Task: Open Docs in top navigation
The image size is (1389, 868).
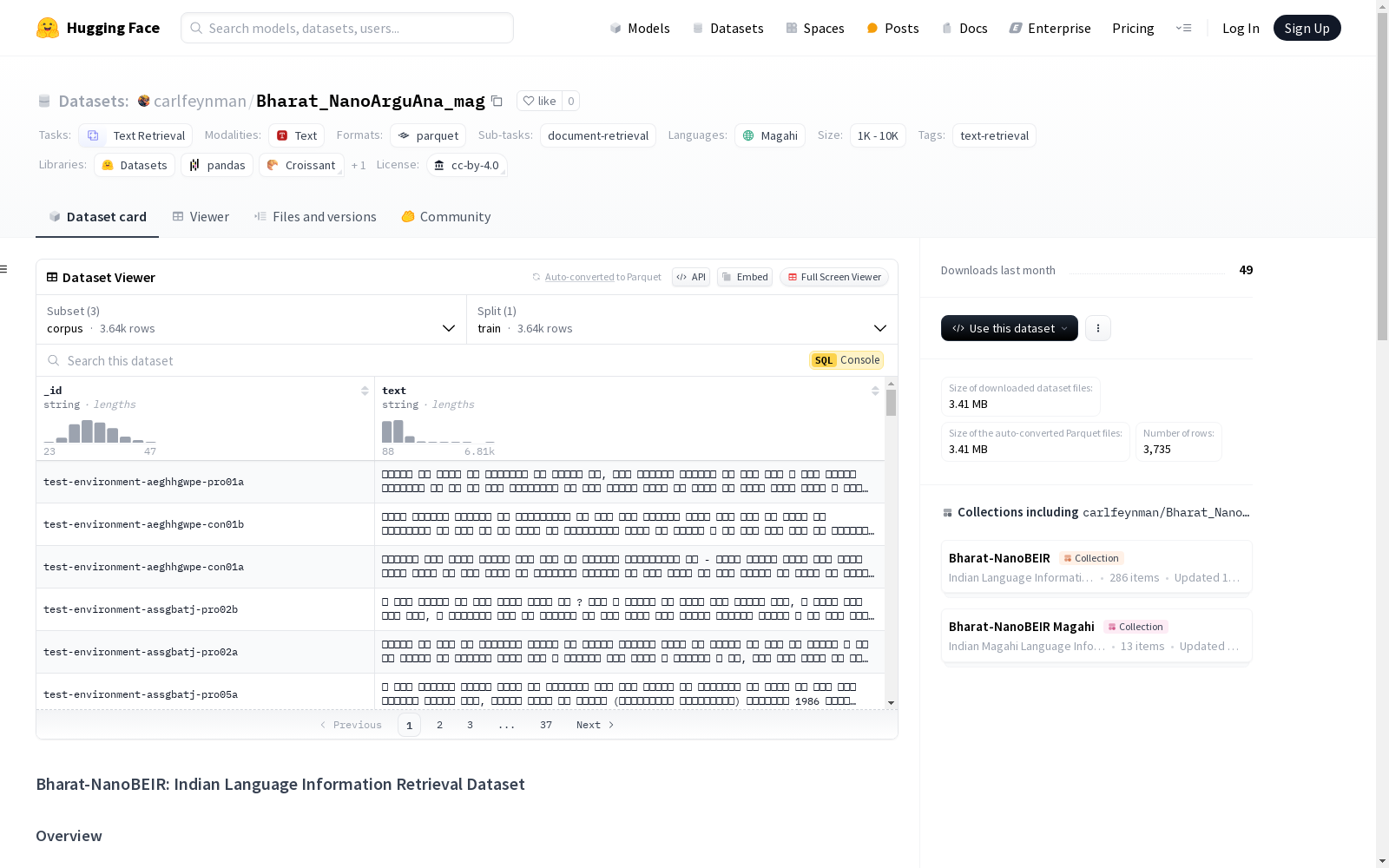Action: pyautogui.click(x=964, y=28)
